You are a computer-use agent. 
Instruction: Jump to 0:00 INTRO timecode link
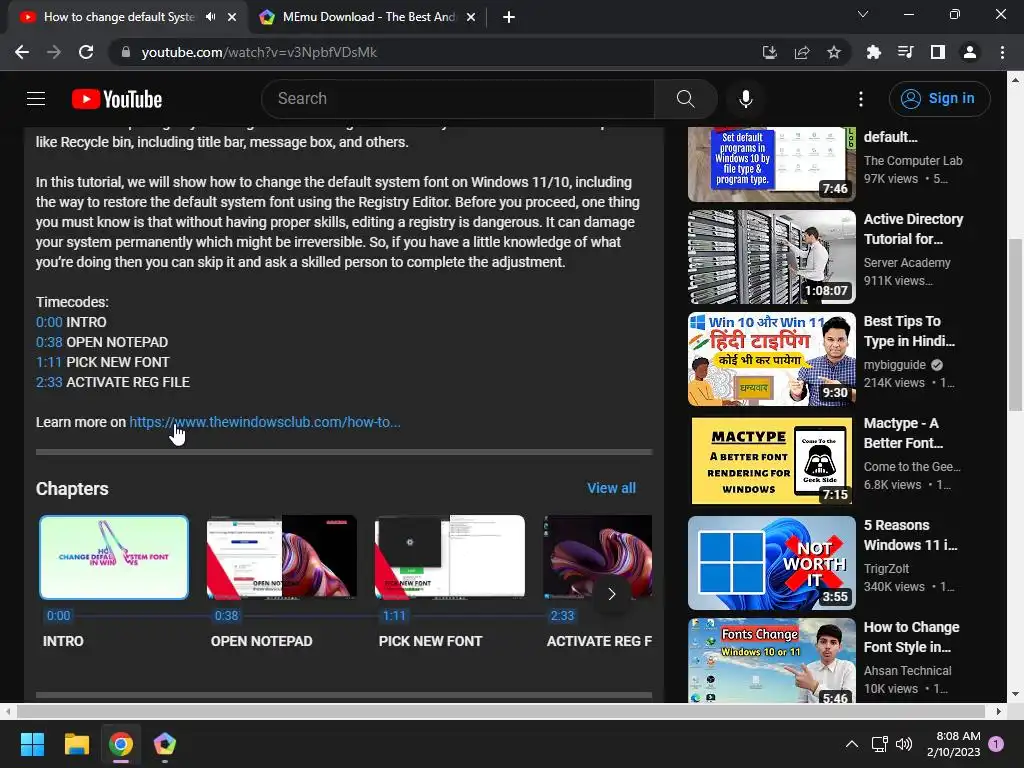click(49, 322)
